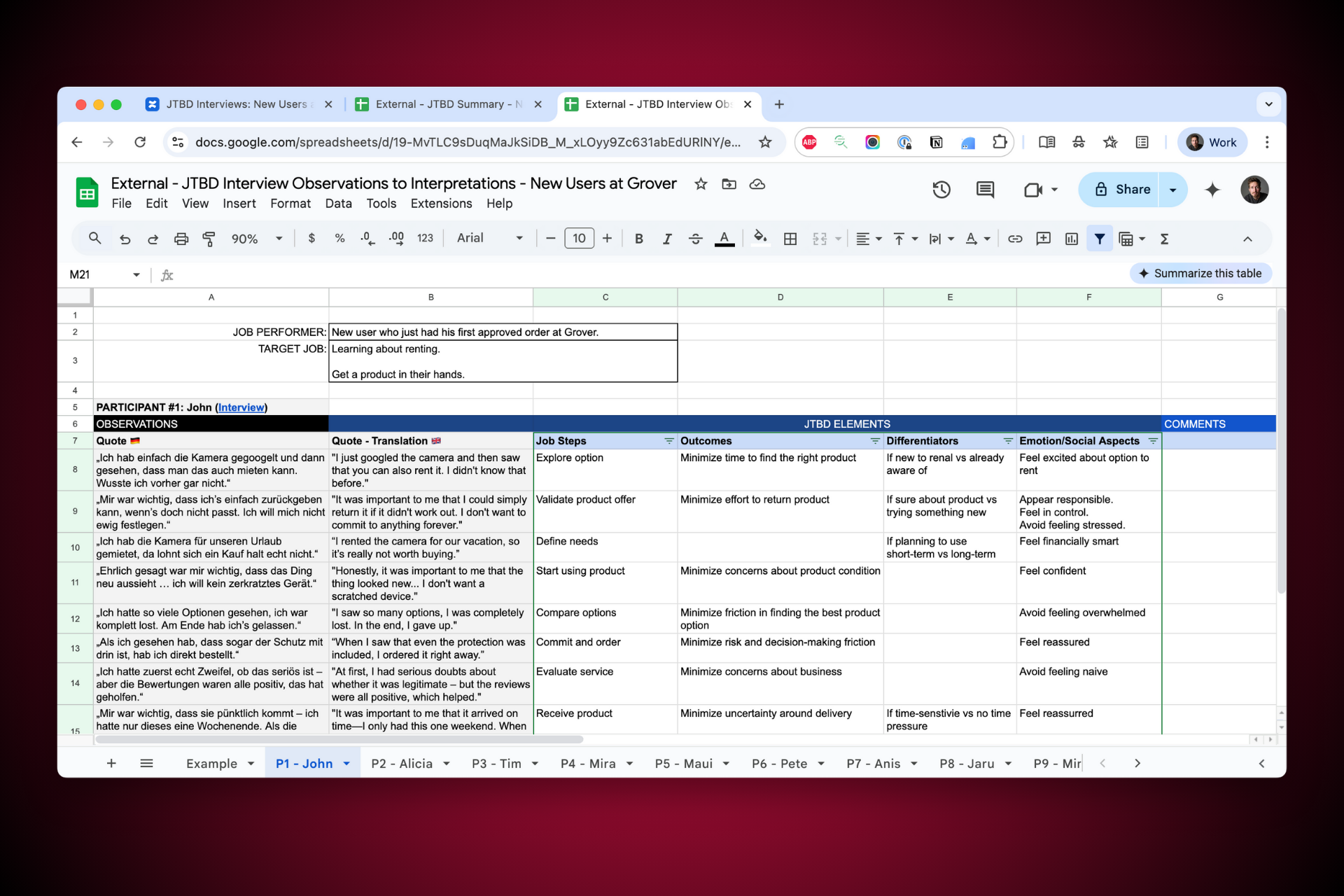Click the paint format icon

(209, 239)
